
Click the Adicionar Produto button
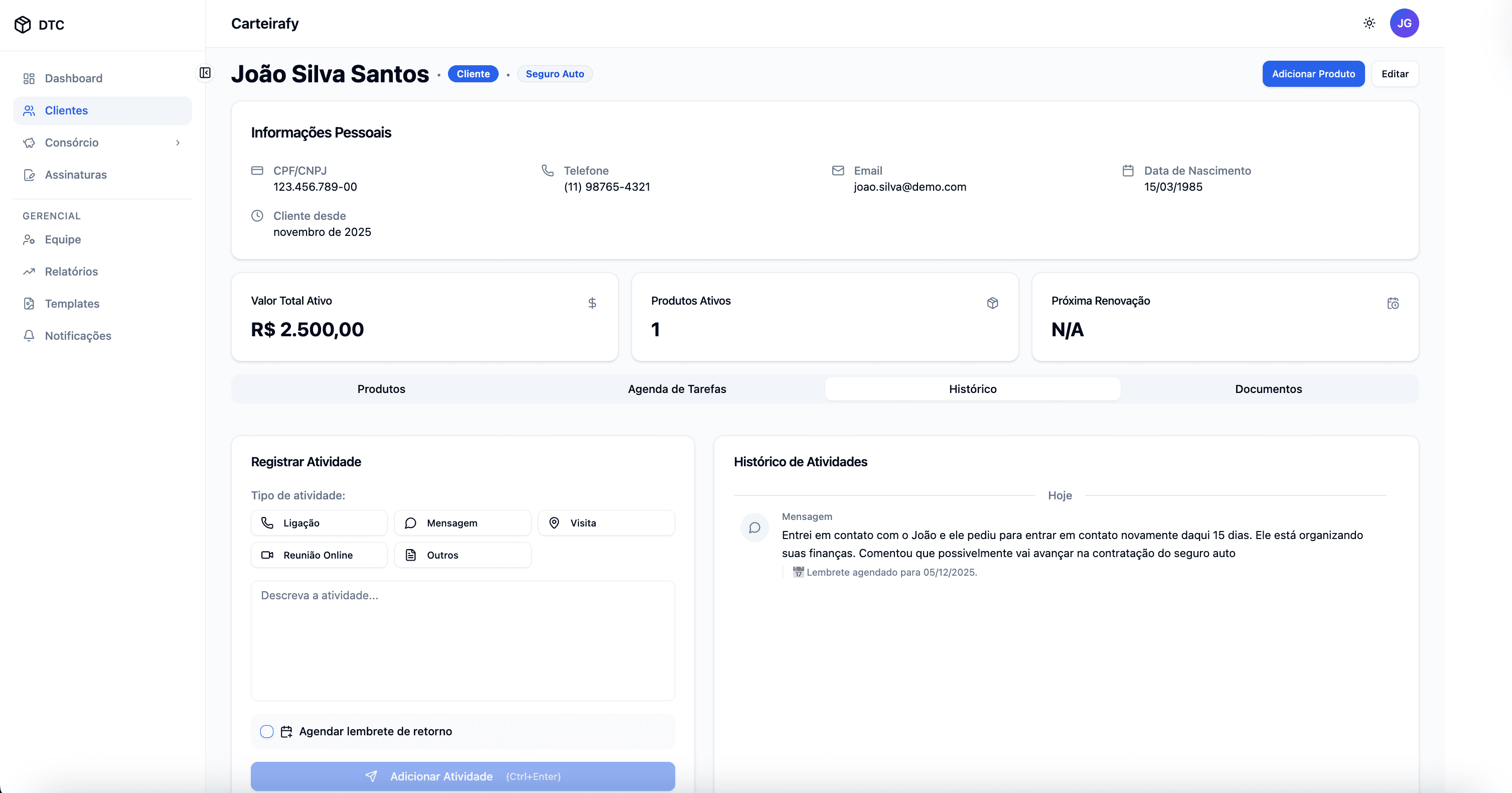point(1313,74)
